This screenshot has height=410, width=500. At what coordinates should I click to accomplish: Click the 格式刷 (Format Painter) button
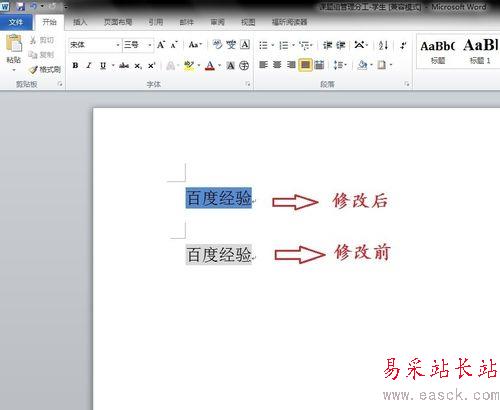[45, 70]
